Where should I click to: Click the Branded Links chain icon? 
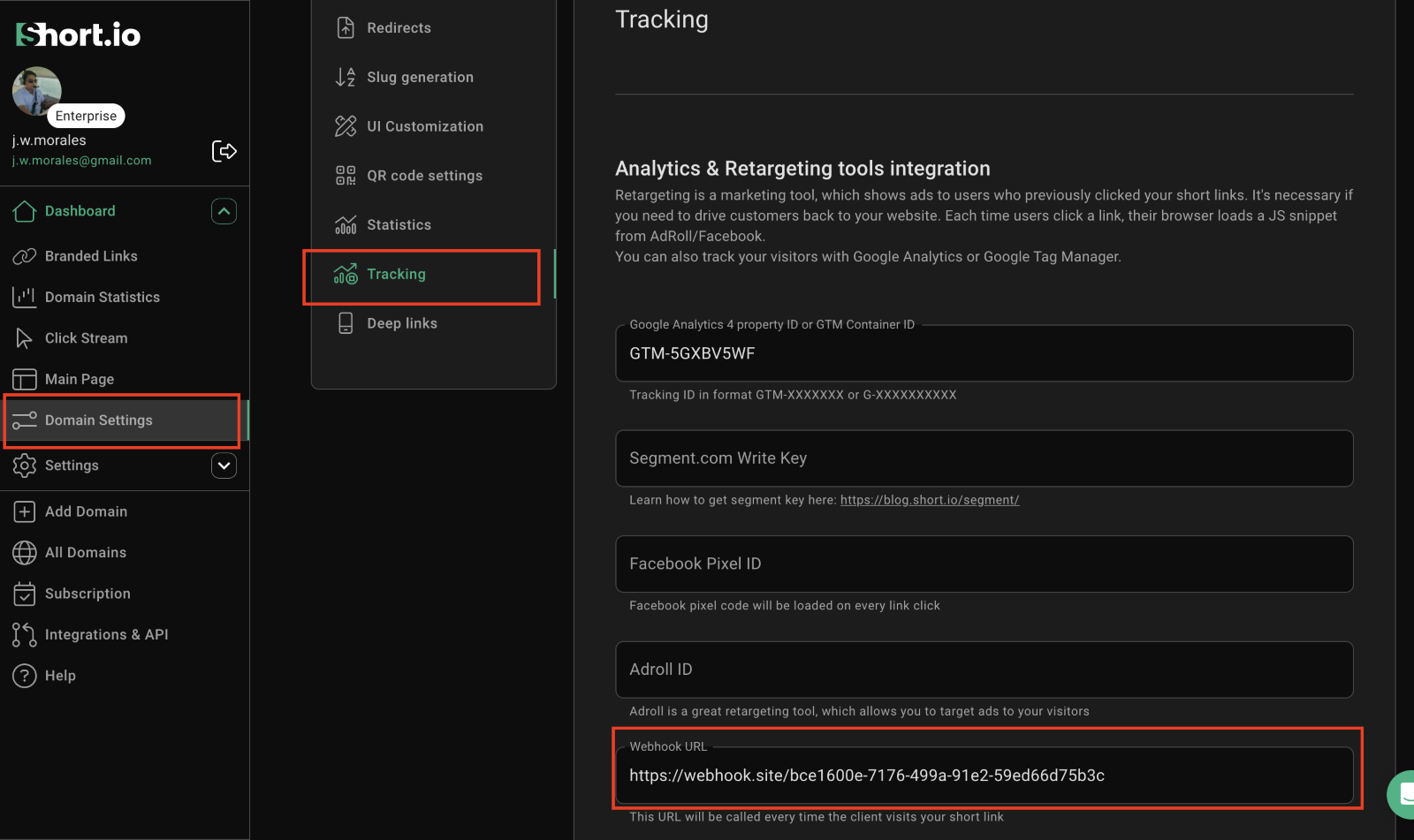click(25, 256)
